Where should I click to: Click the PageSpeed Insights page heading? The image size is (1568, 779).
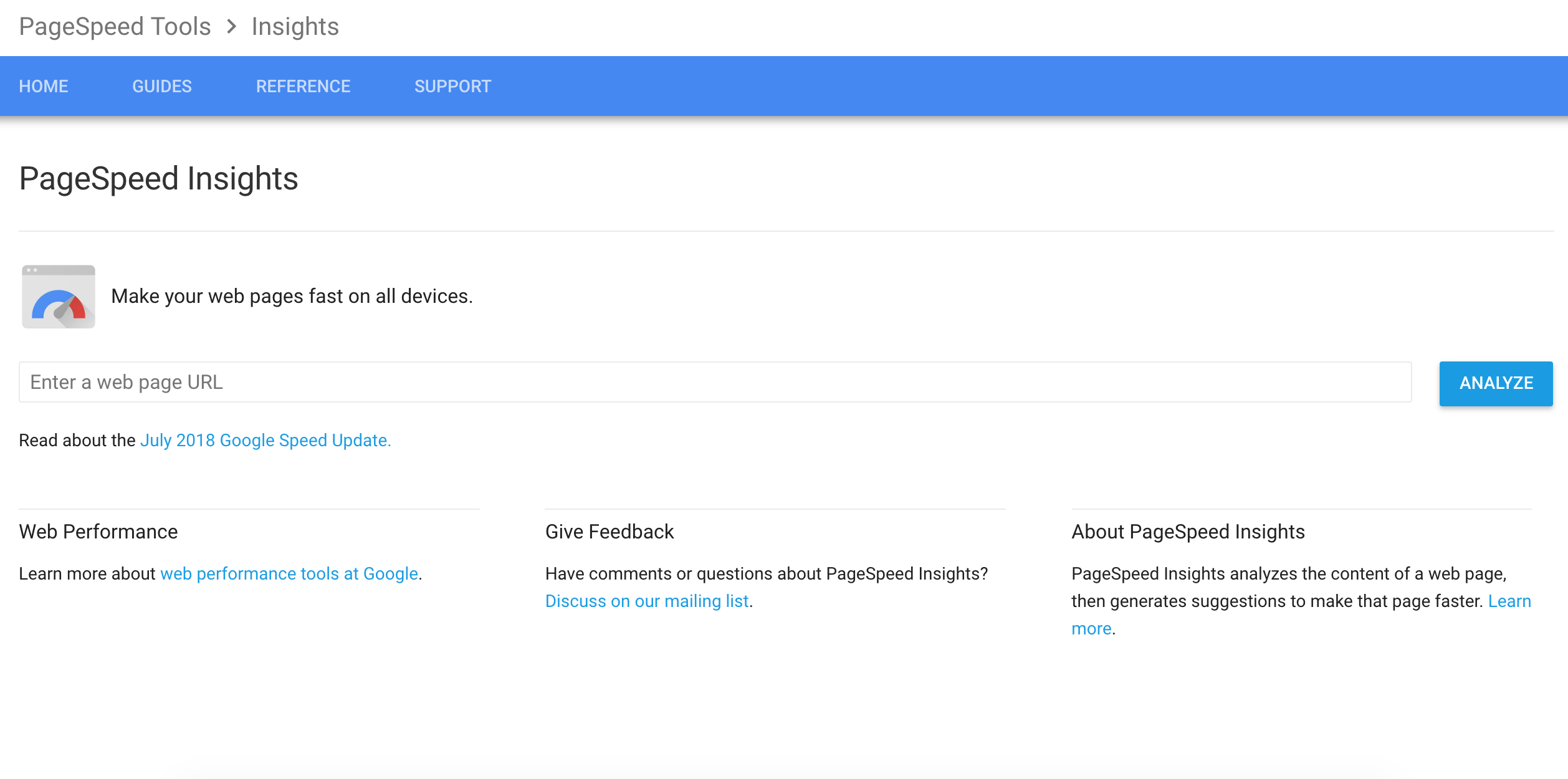click(159, 179)
